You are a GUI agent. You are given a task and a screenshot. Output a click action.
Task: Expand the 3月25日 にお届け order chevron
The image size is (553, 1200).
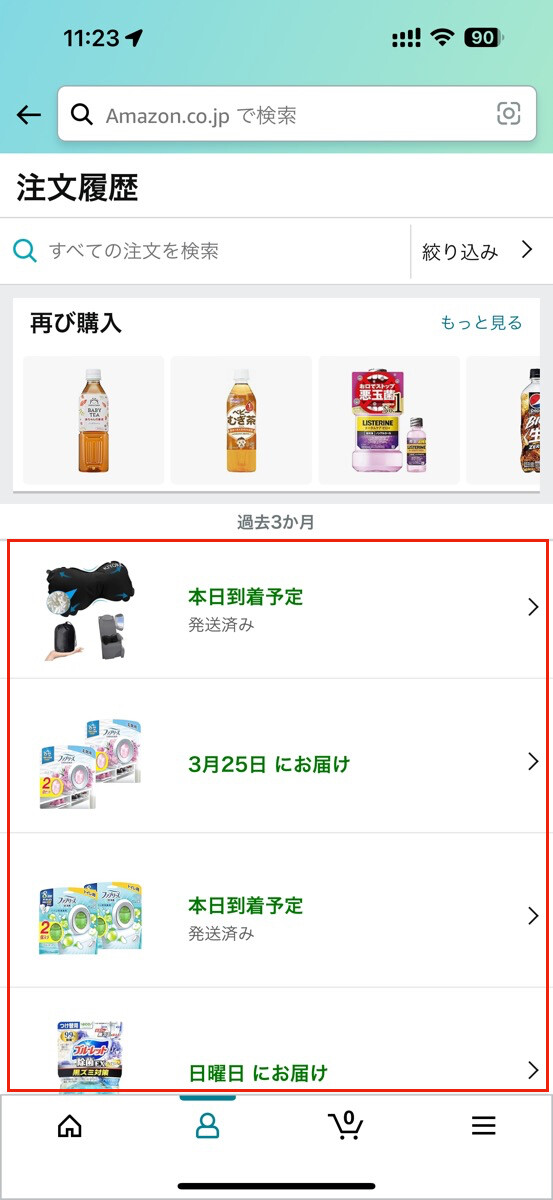click(533, 762)
